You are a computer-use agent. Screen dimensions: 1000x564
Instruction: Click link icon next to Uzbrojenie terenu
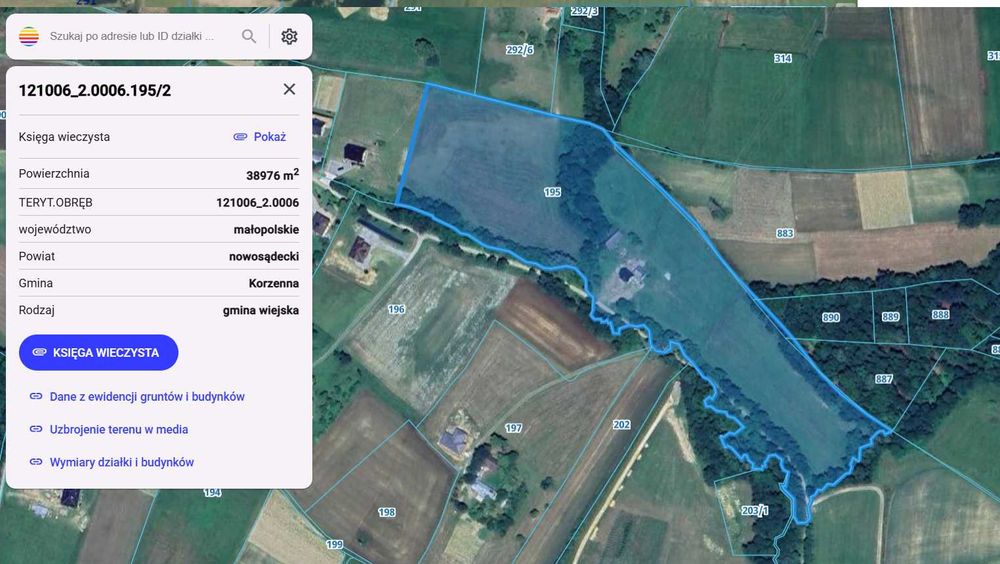tap(36, 429)
